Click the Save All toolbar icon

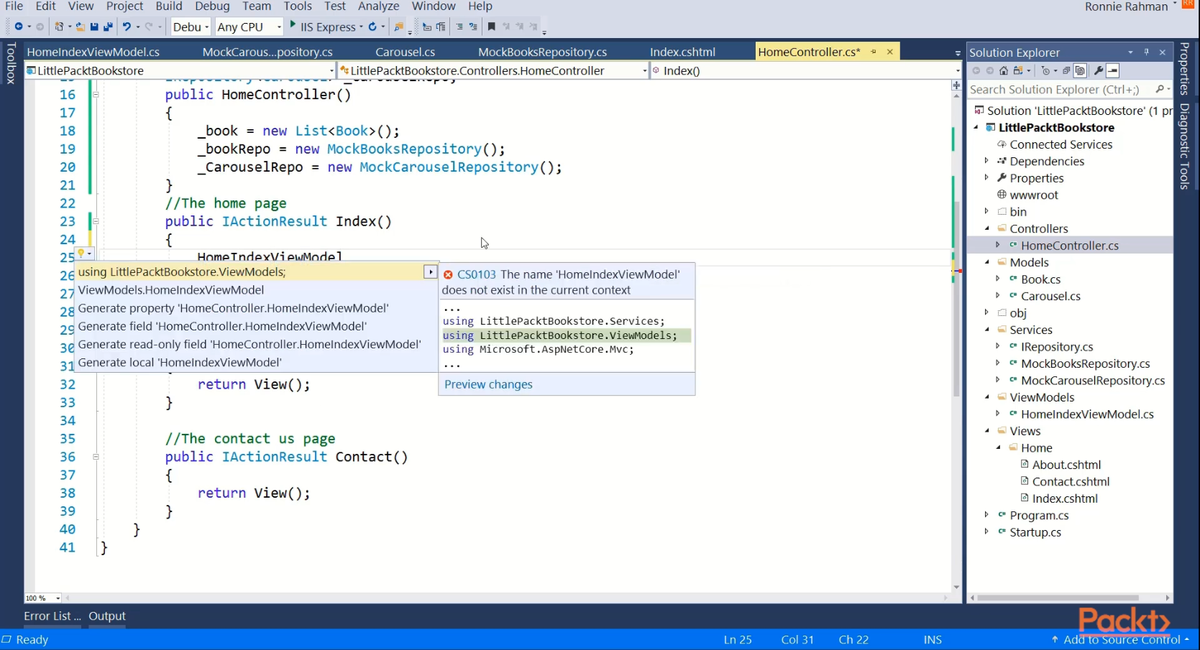click(x=107, y=26)
